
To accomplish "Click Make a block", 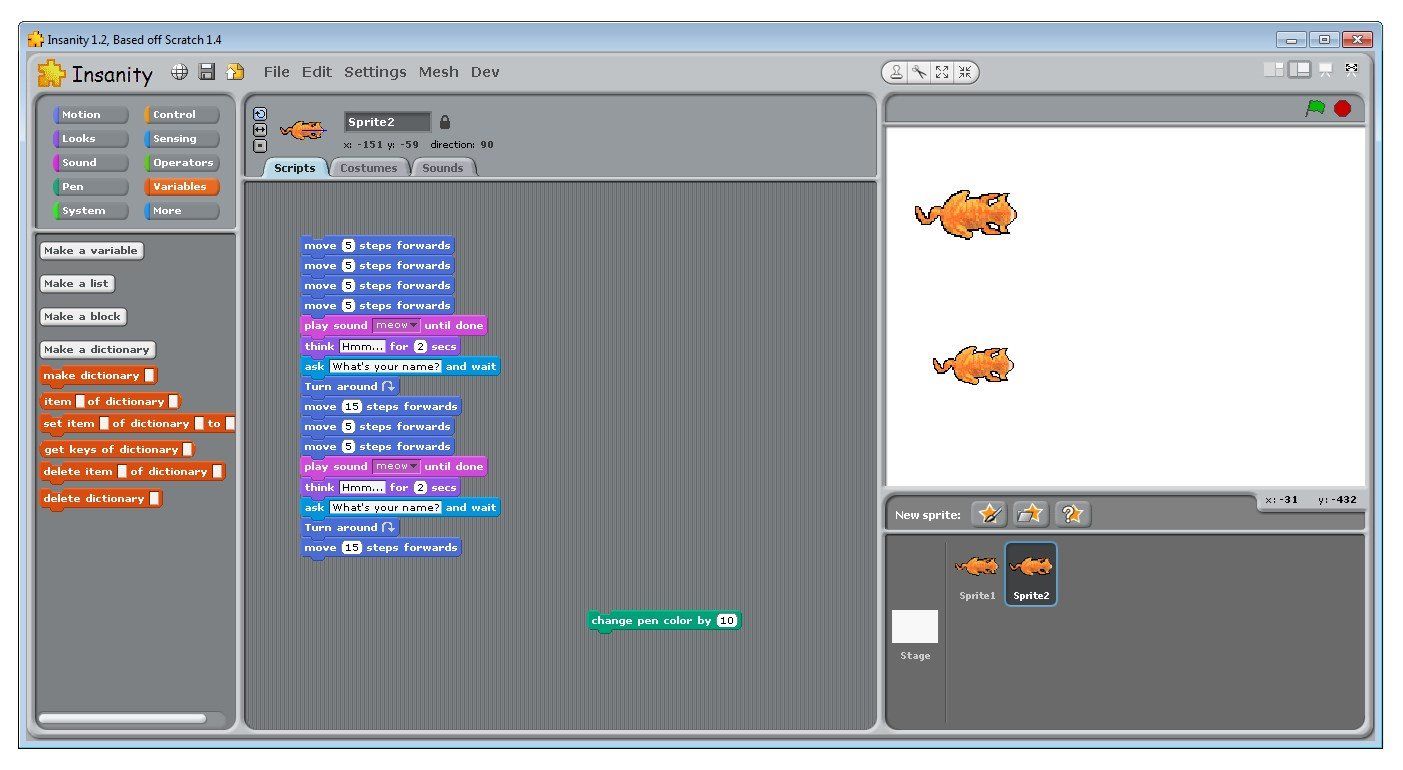I will (83, 317).
